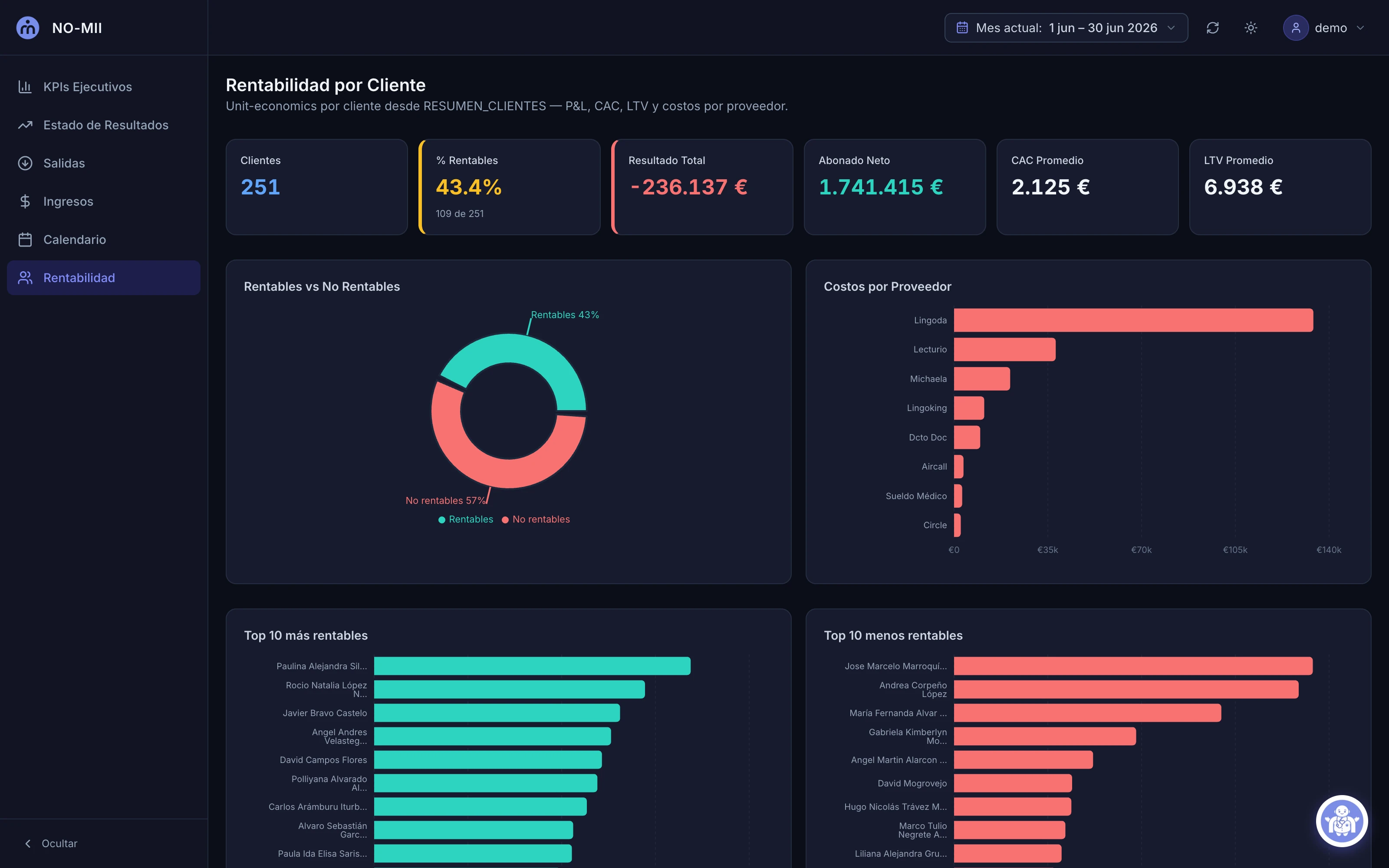
Task: Click Javier Bravo Castelo bar
Action: tap(497, 713)
